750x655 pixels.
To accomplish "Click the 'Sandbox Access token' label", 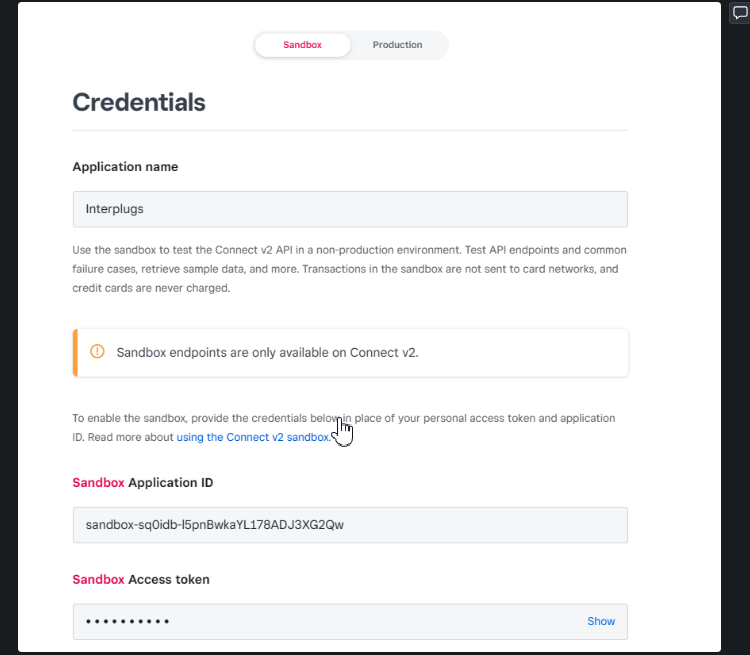I will pyautogui.click(x=140, y=579).
